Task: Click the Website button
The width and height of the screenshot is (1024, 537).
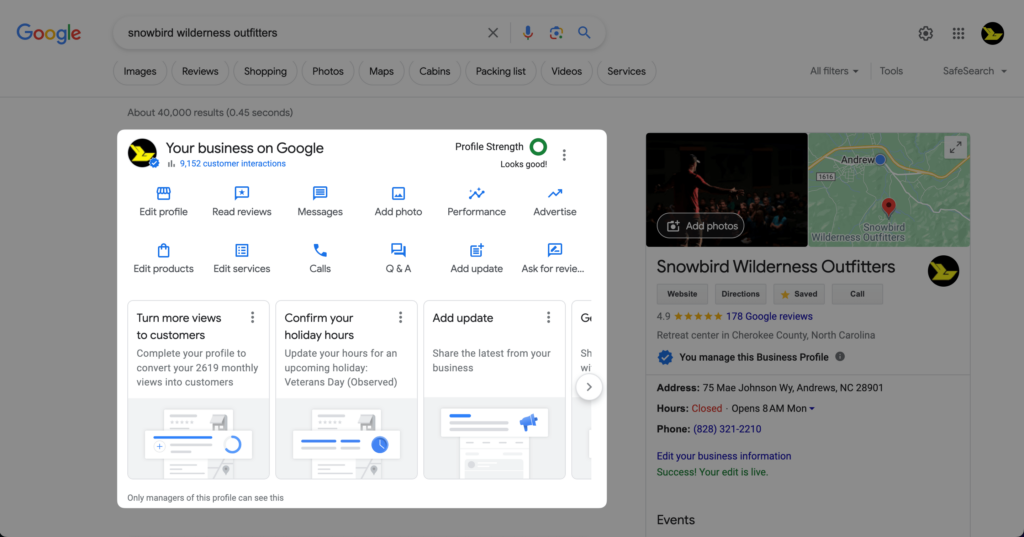Action: pyautogui.click(x=682, y=294)
